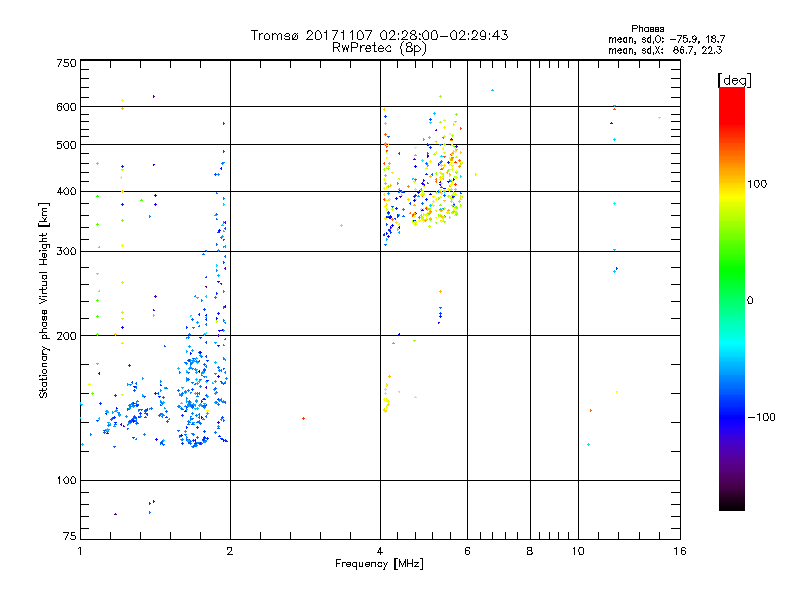Click the colorbar label '-100'
Image resolution: width=800 pixels, height=600 pixels.
[x=761, y=417]
